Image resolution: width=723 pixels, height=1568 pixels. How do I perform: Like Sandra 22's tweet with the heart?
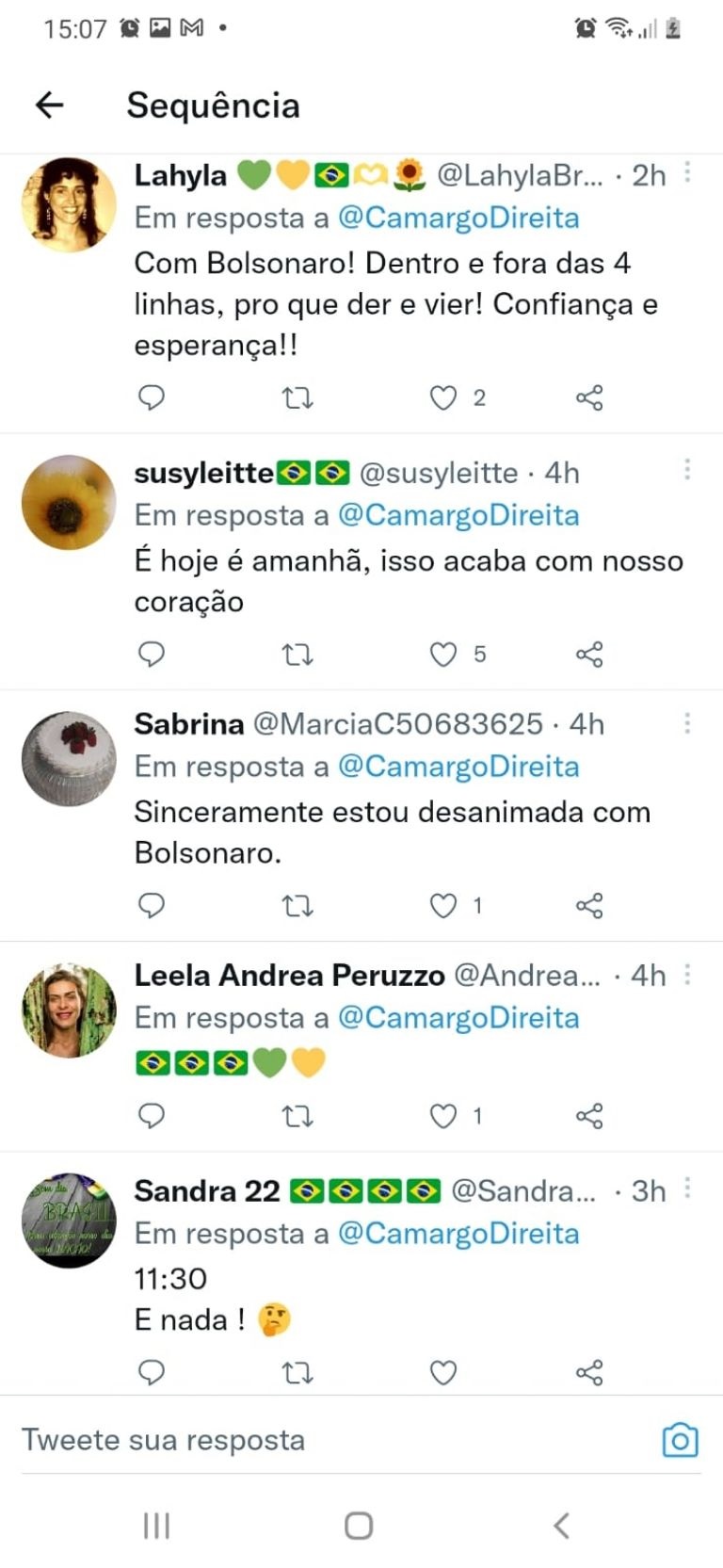[x=443, y=1373]
